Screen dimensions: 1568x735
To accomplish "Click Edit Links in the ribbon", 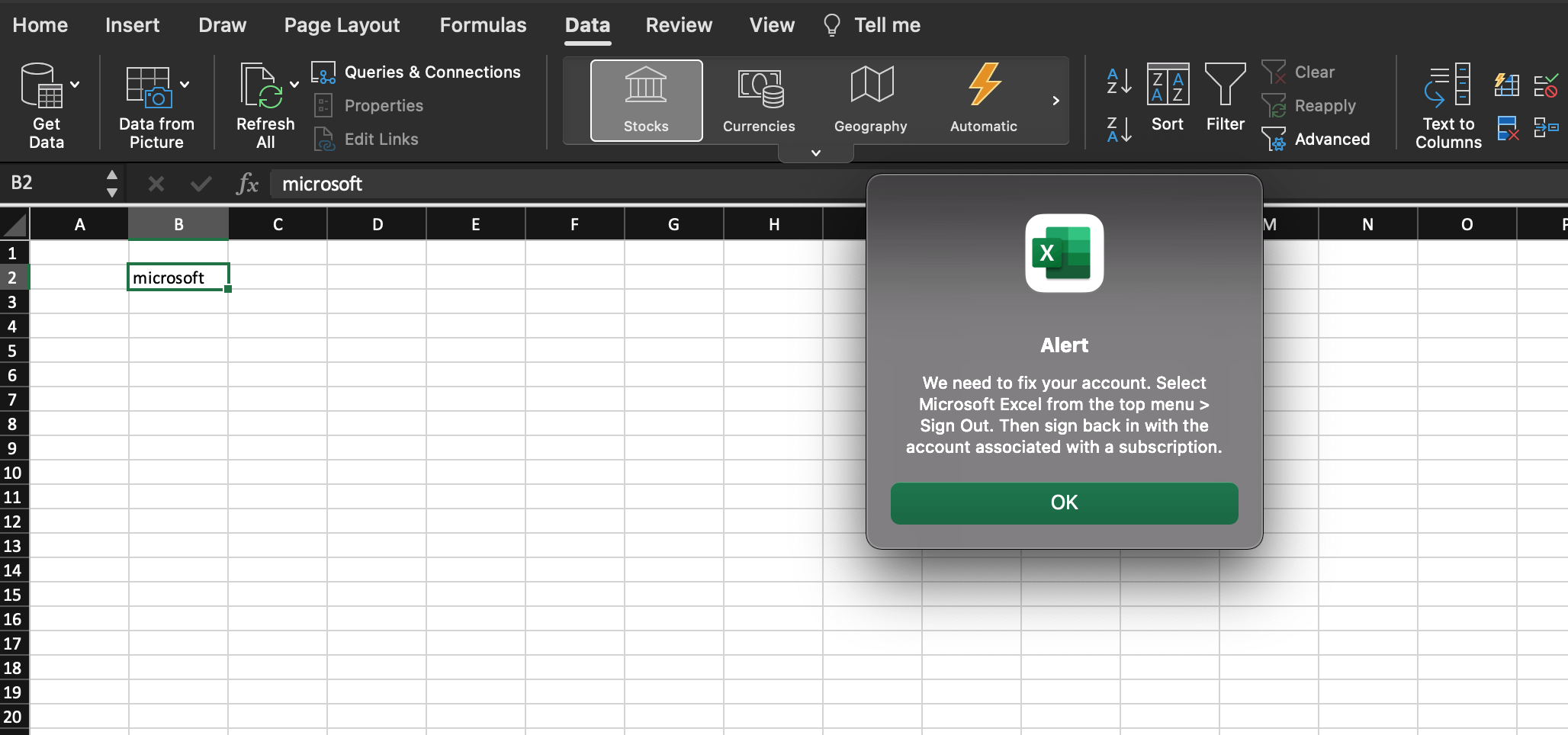I will pyautogui.click(x=366, y=139).
